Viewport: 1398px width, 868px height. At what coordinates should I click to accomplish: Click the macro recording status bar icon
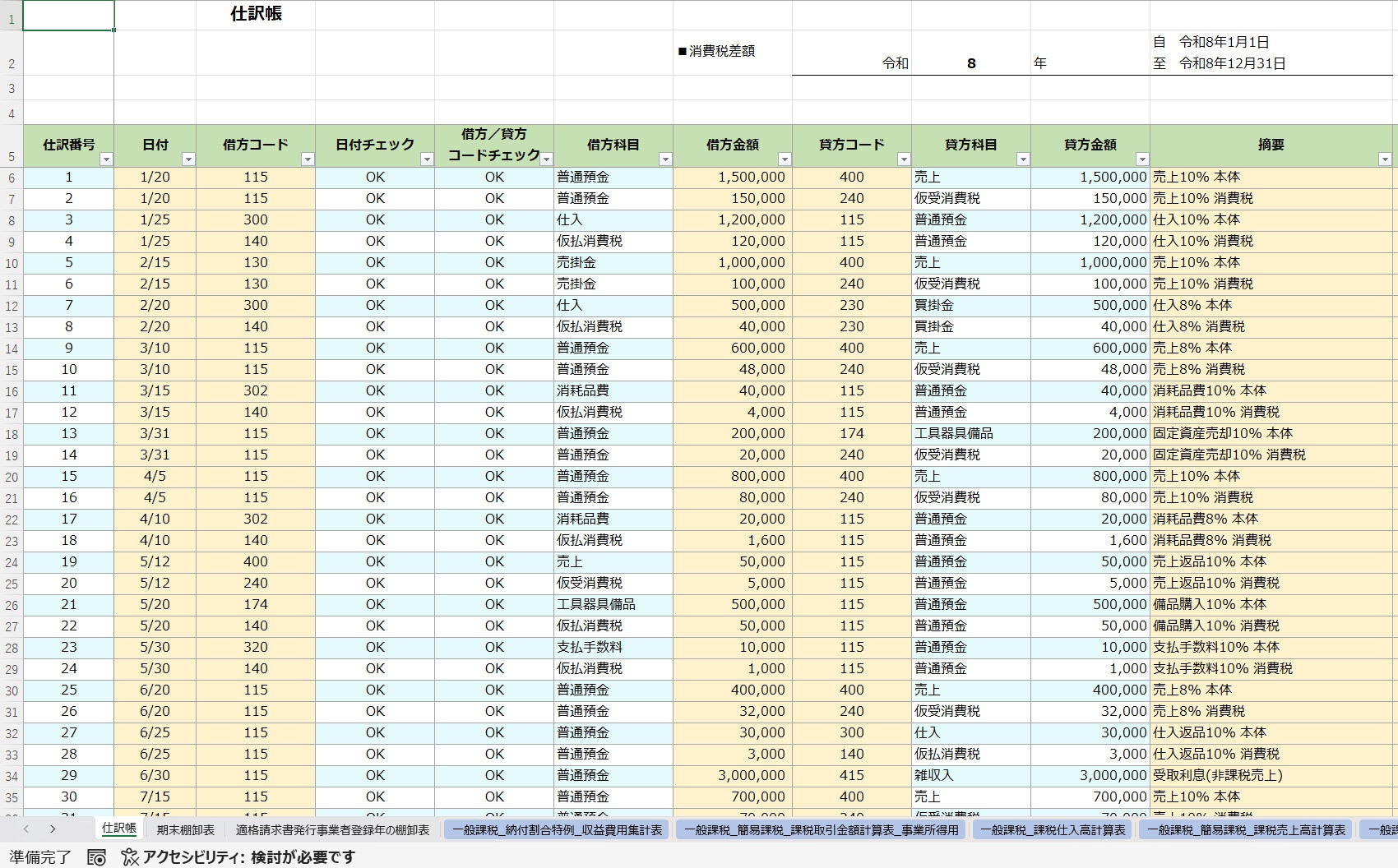tap(96, 857)
